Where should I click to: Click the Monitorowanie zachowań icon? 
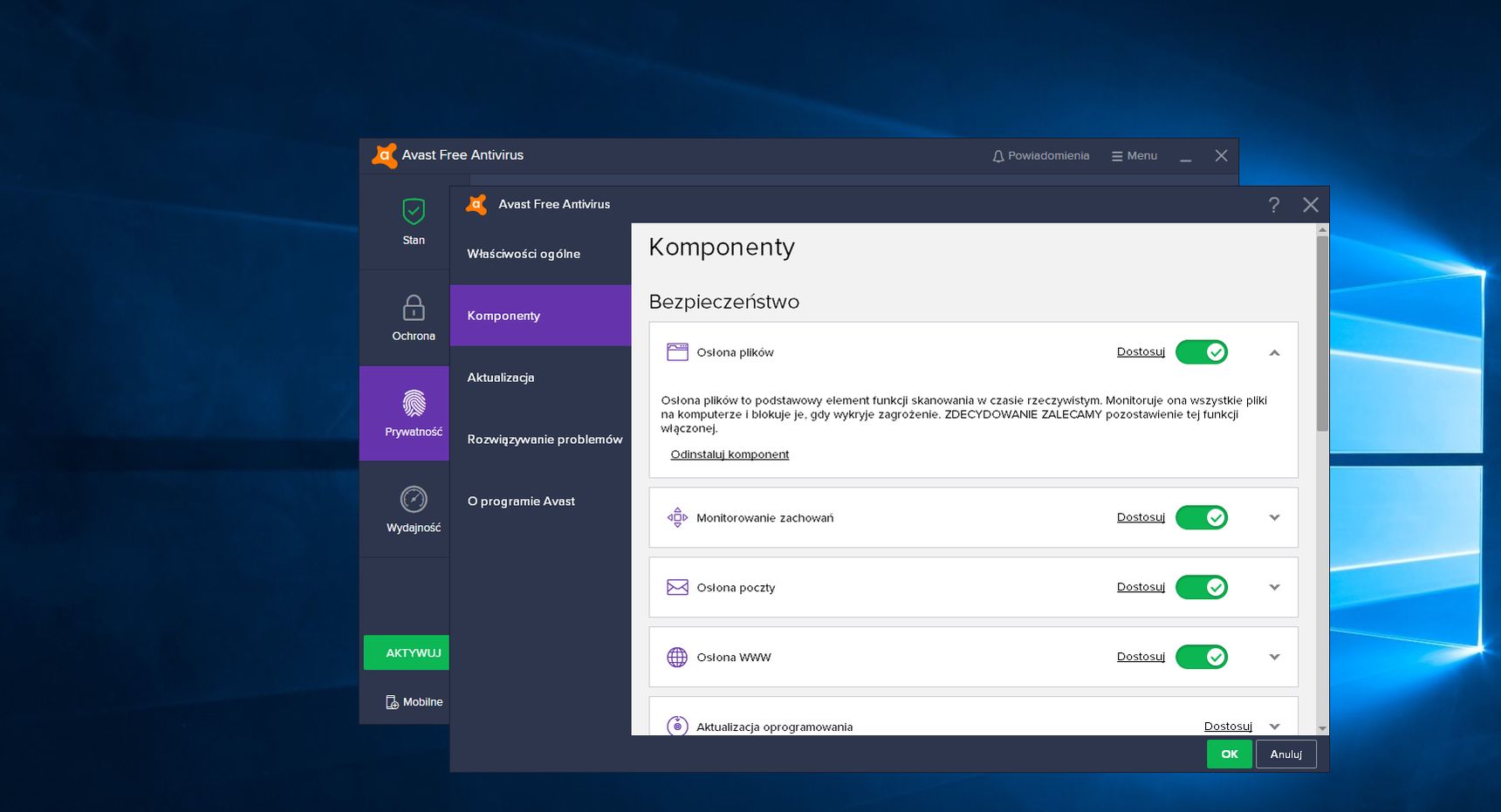point(677,517)
